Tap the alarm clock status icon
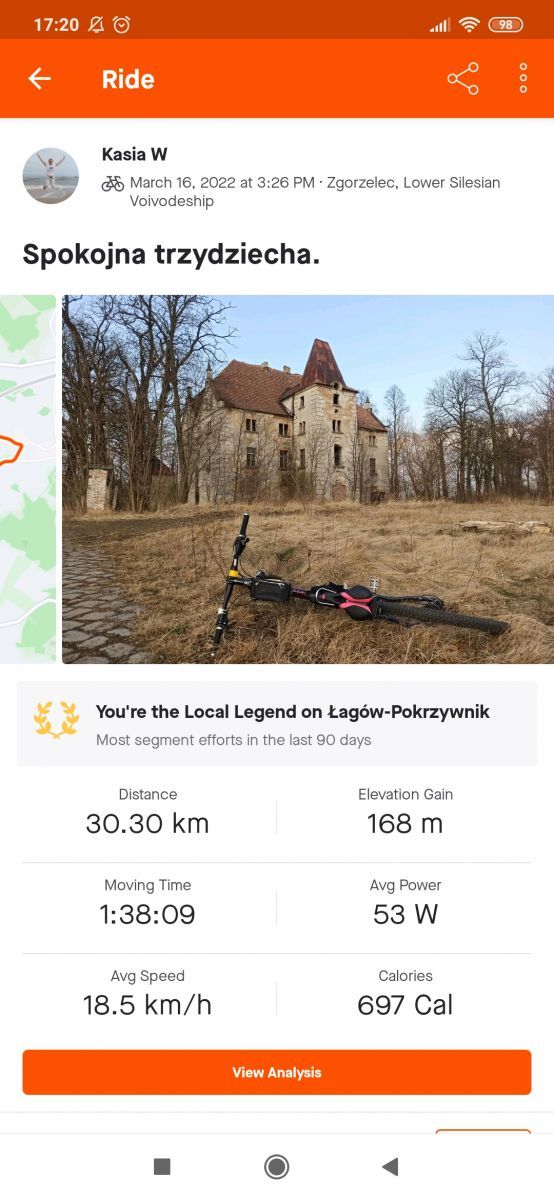This screenshot has height=1200, width=554. (x=121, y=24)
